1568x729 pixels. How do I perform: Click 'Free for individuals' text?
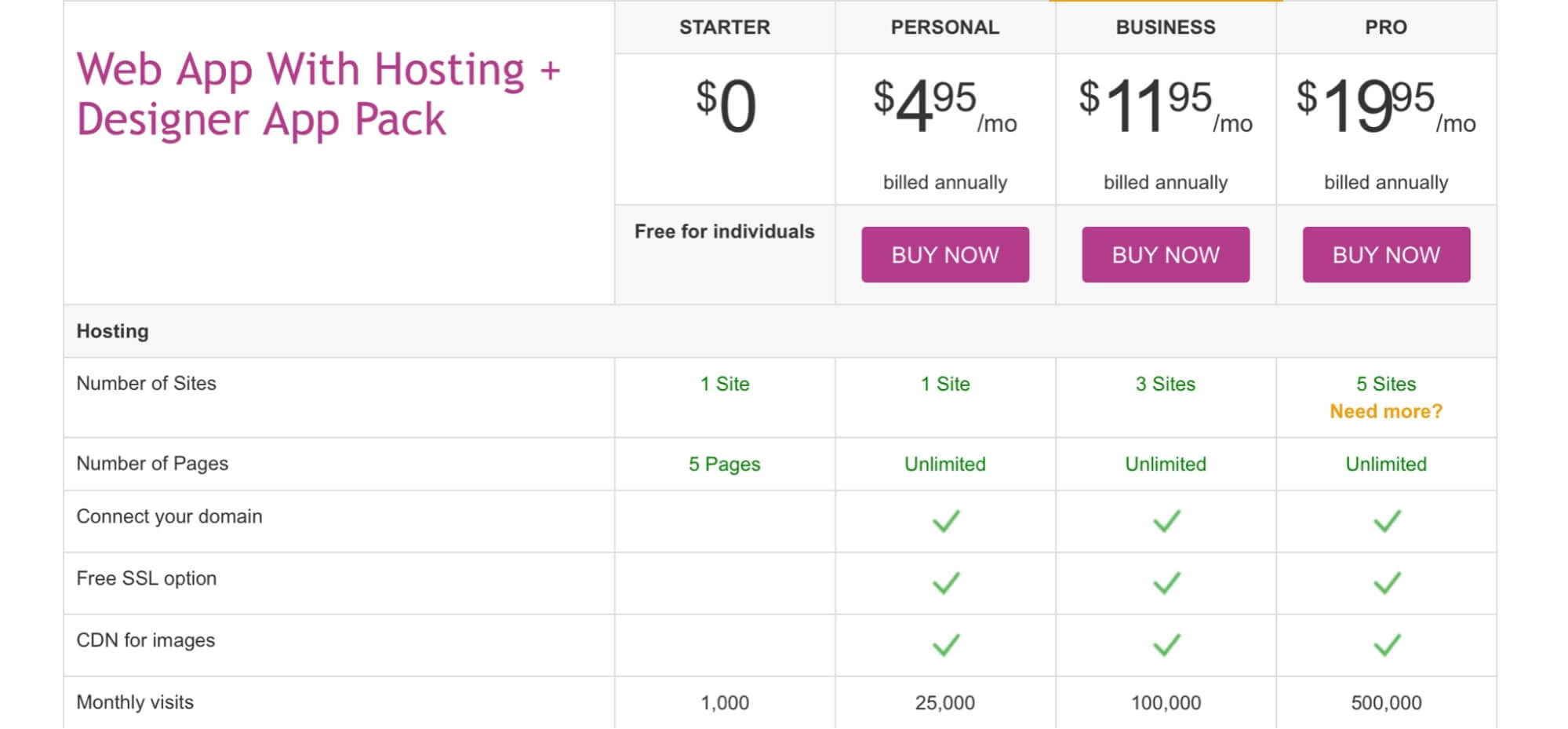click(725, 231)
